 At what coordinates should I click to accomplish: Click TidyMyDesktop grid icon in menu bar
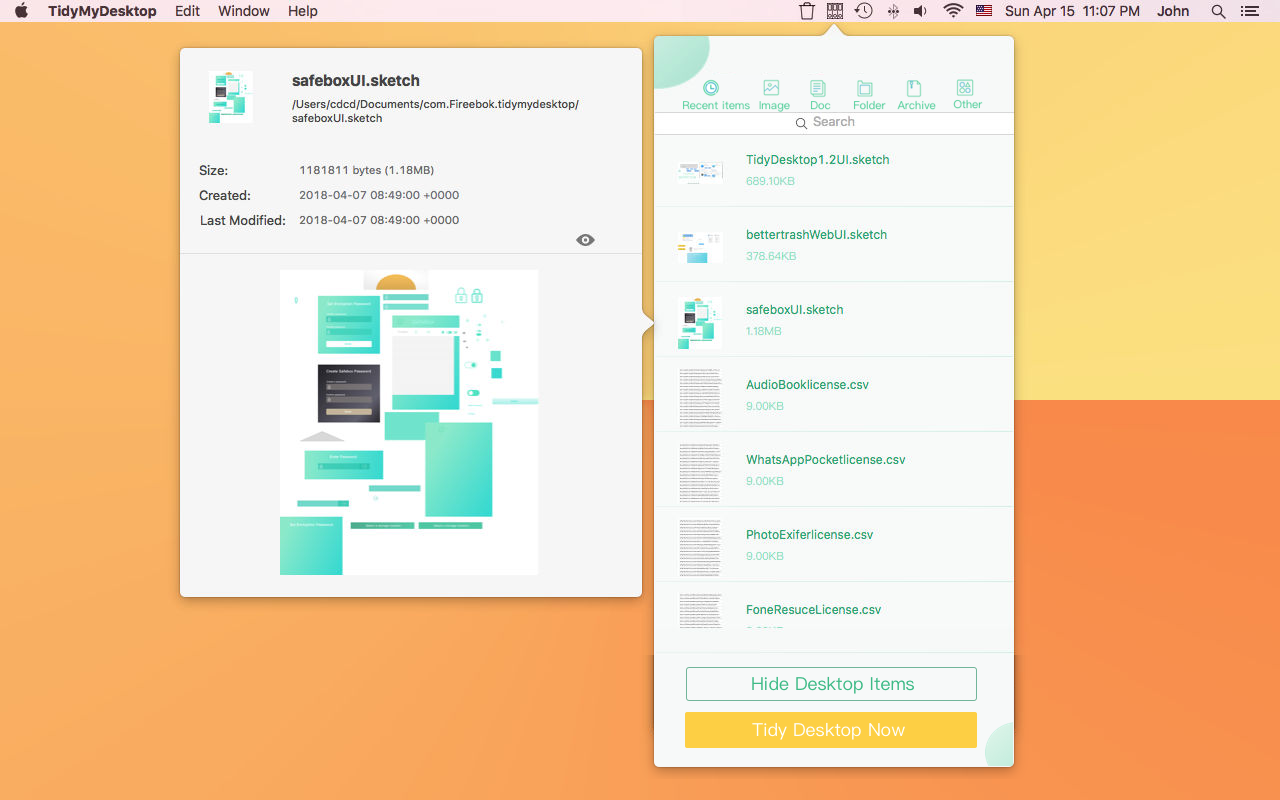(835, 11)
